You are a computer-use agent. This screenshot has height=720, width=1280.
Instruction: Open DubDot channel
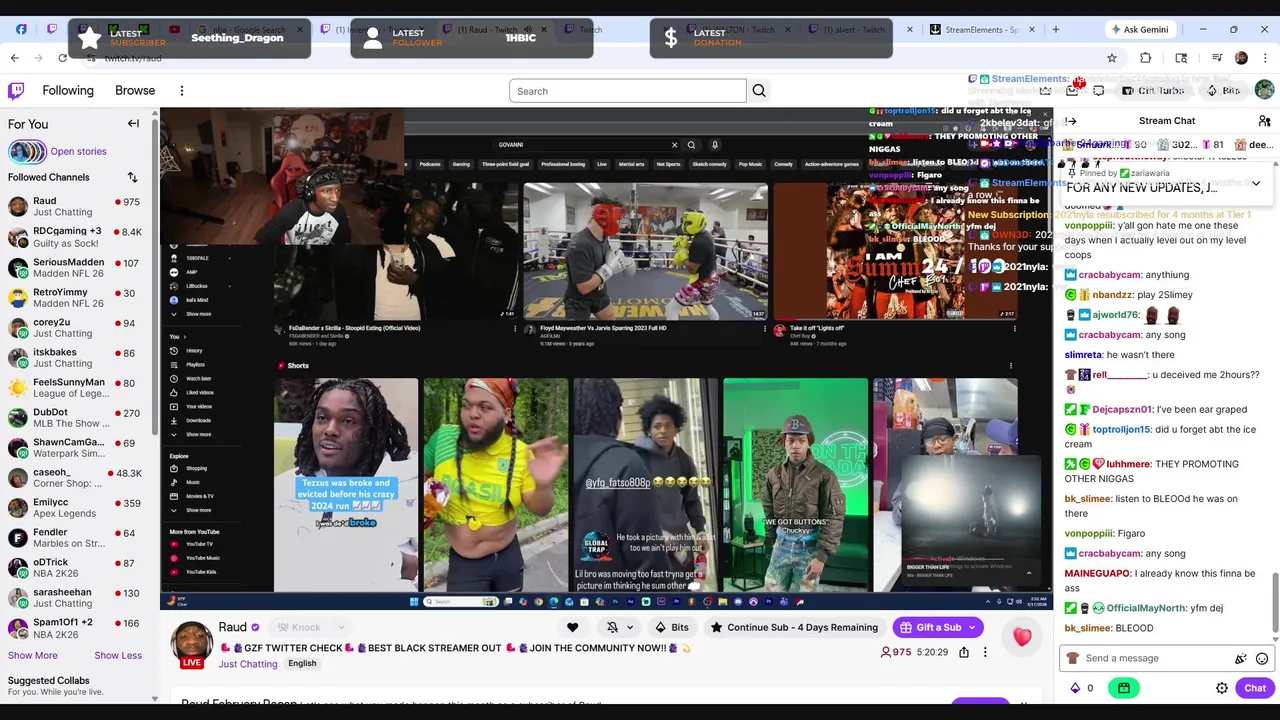tap(76, 417)
